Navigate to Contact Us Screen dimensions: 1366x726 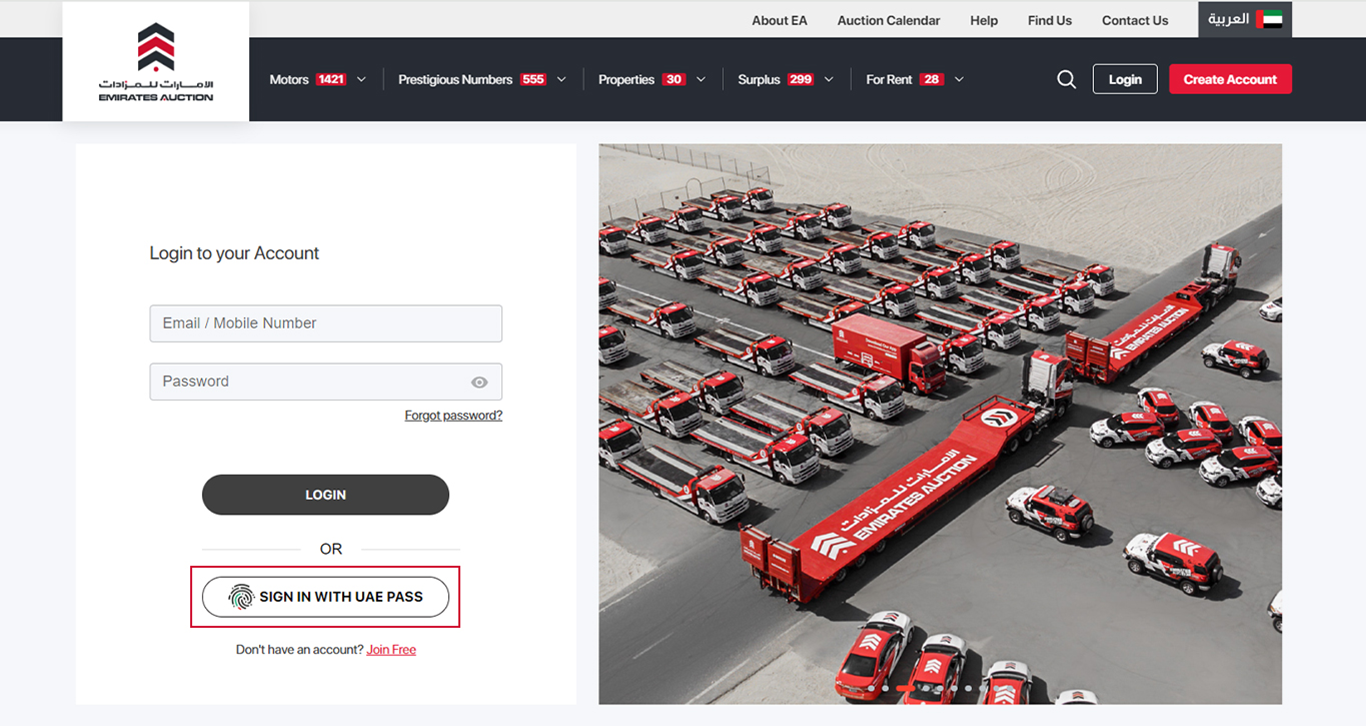(x=1134, y=20)
